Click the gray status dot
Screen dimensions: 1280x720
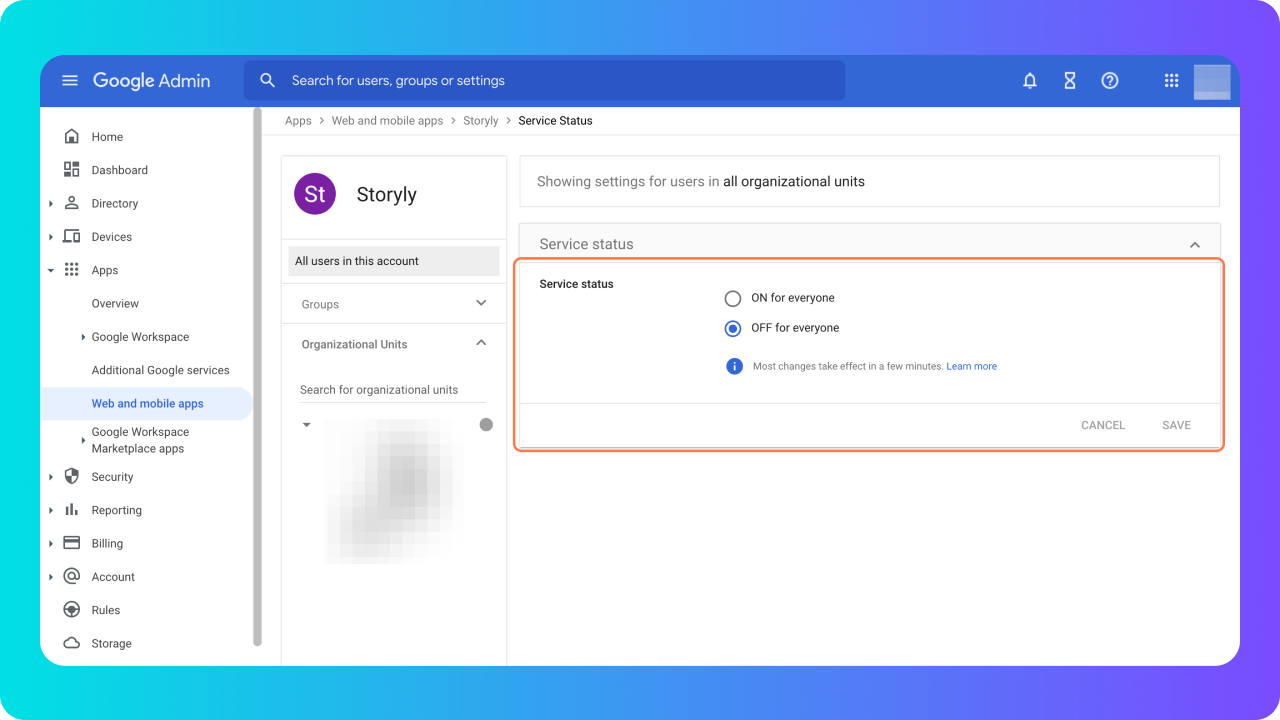486,425
